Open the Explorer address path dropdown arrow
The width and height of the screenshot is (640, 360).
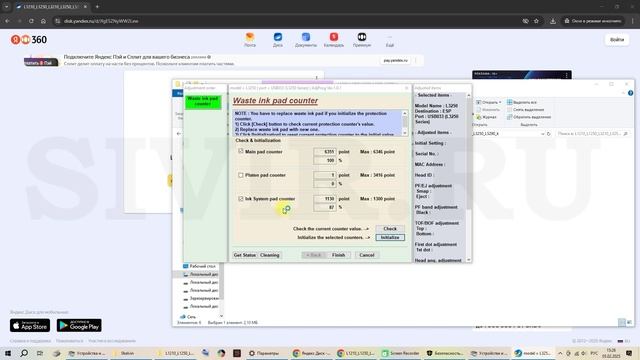click(x=542, y=134)
